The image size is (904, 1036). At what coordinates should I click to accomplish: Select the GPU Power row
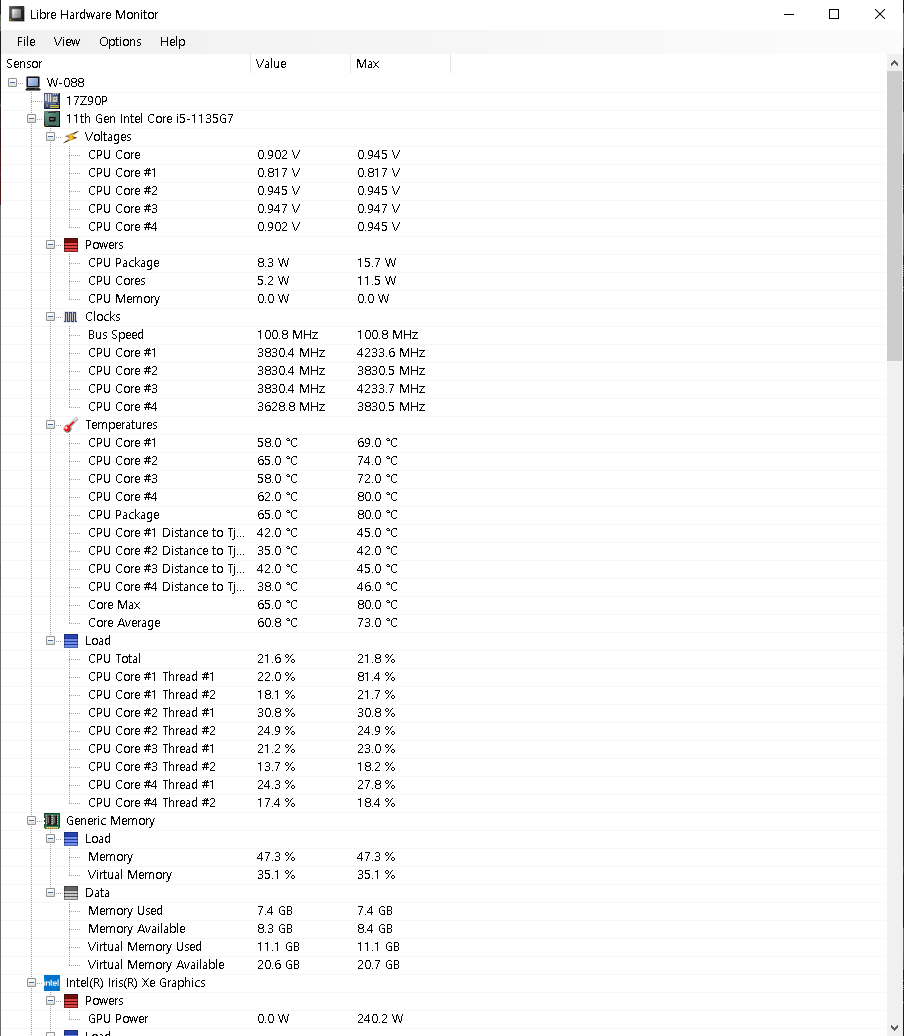click(443, 1019)
